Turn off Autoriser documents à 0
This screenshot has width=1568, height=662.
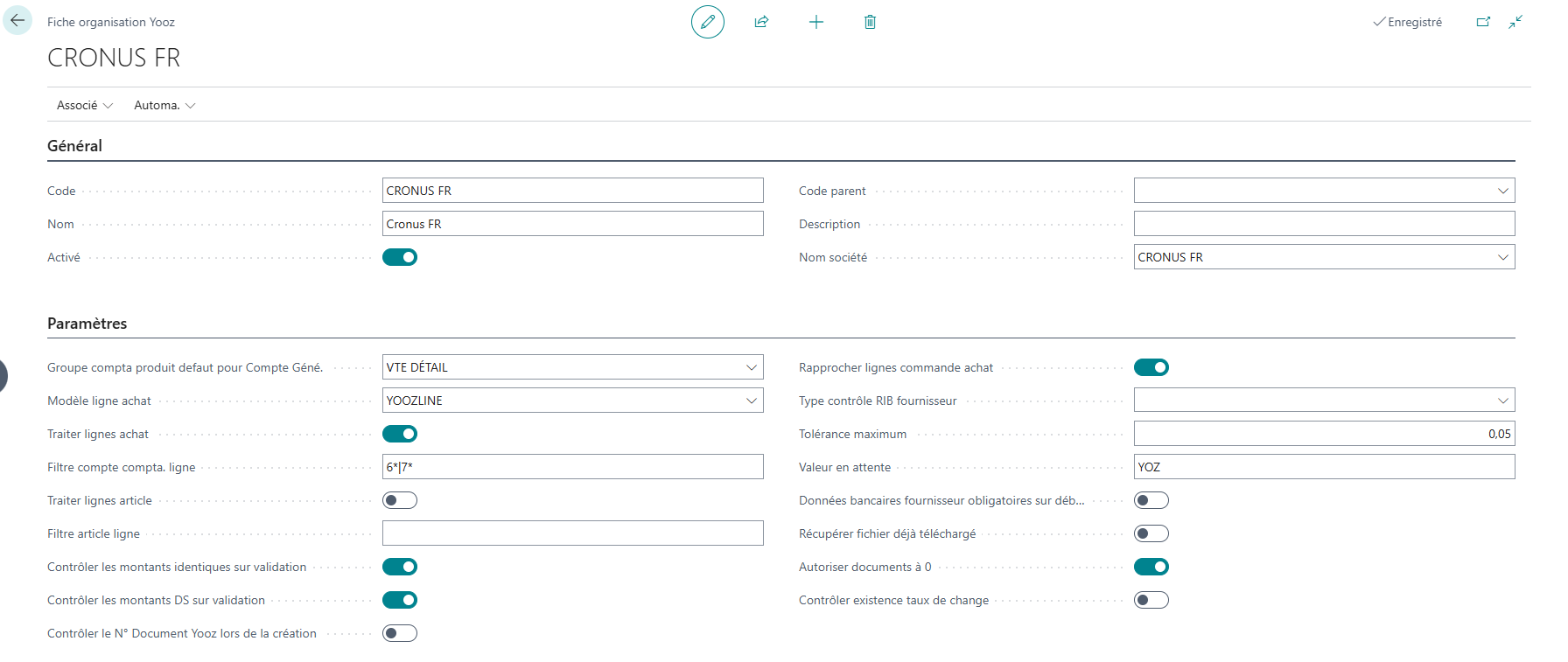coord(1151,567)
